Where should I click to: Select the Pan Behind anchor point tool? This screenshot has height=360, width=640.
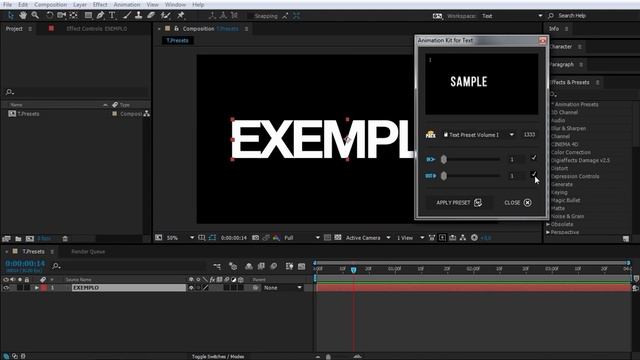click(73, 16)
